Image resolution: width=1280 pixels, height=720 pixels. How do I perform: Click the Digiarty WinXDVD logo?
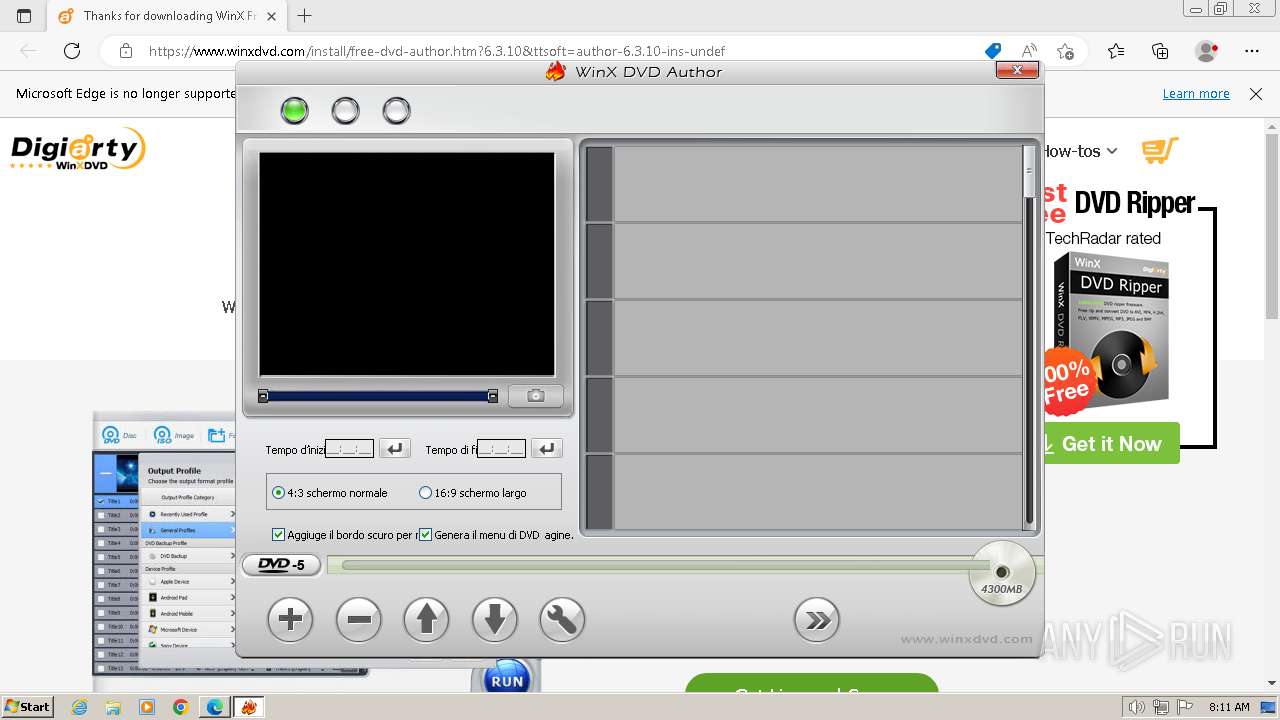tap(78, 150)
